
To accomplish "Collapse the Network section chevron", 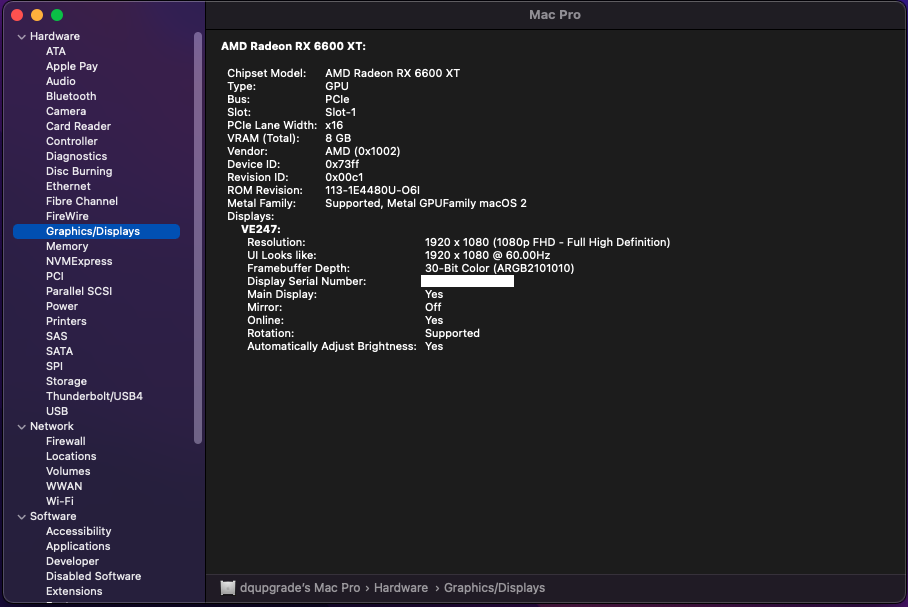I will [x=21, y=427].
